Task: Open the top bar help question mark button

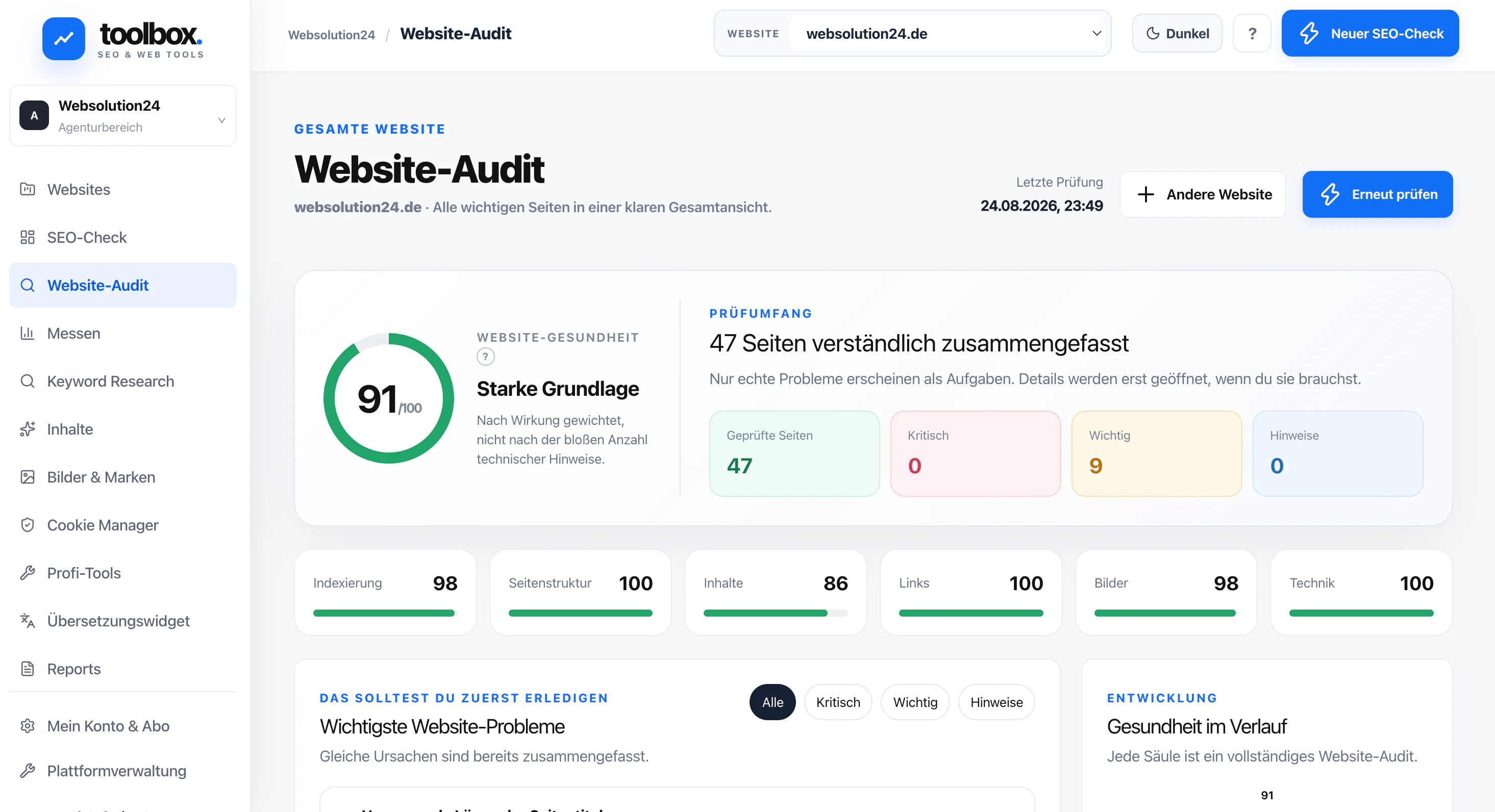Action: click(1252, 34)
